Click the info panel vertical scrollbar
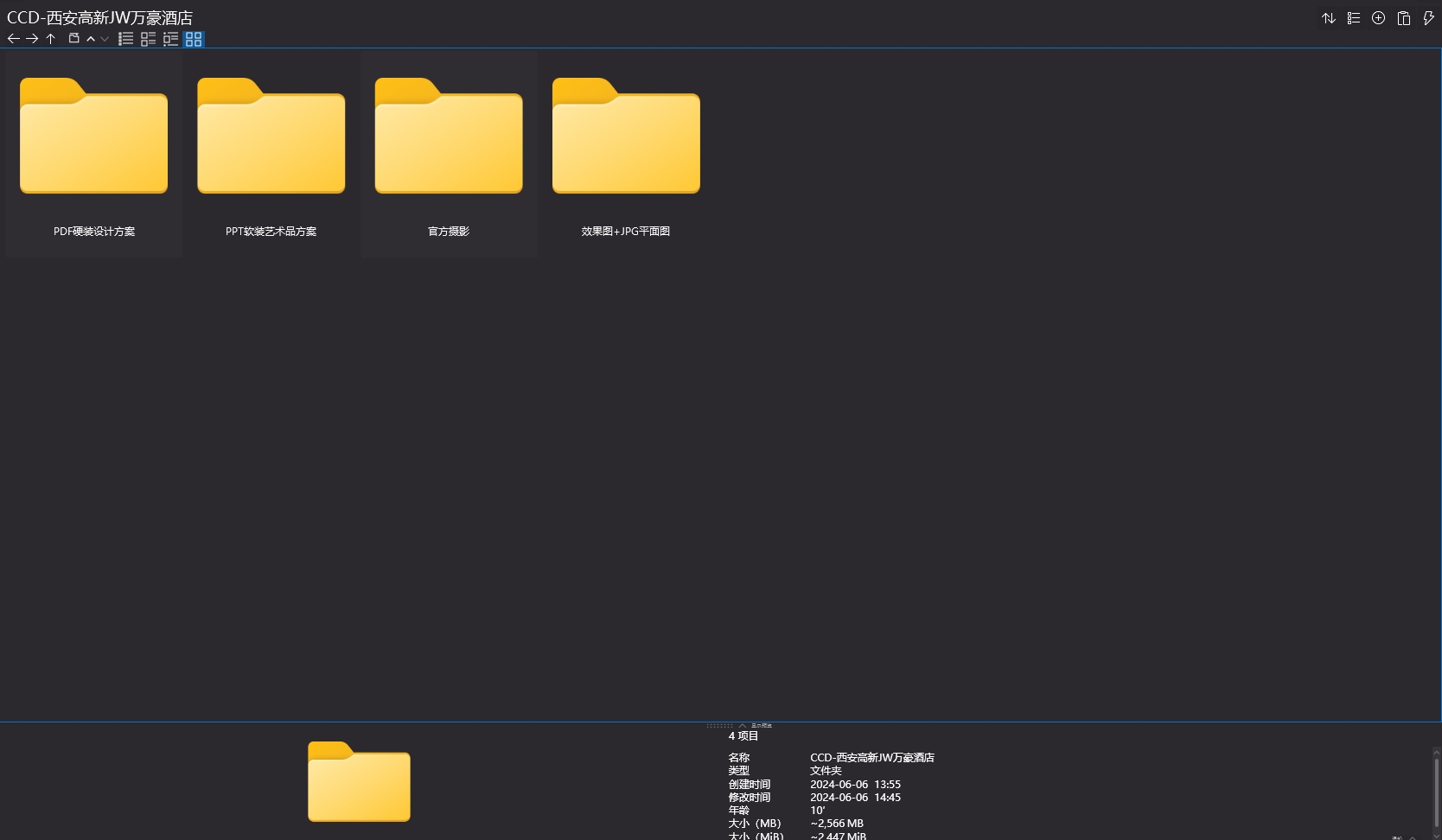This screenshot has height=840, width=1442. pos(1437,791)
